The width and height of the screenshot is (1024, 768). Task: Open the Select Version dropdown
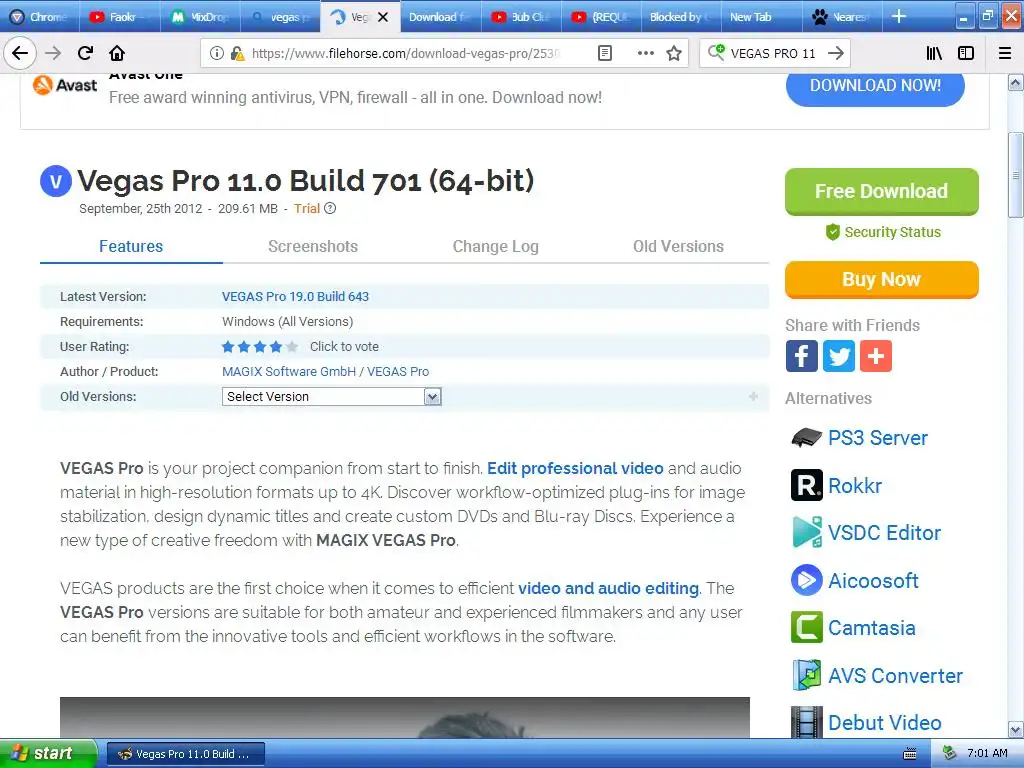[332, 396]
